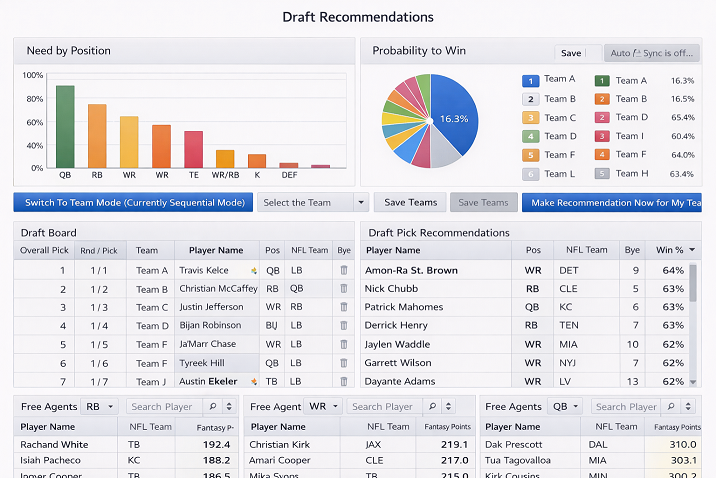Click the blue Team A legend swatch

pyautogui.click(x=531, y=81)
